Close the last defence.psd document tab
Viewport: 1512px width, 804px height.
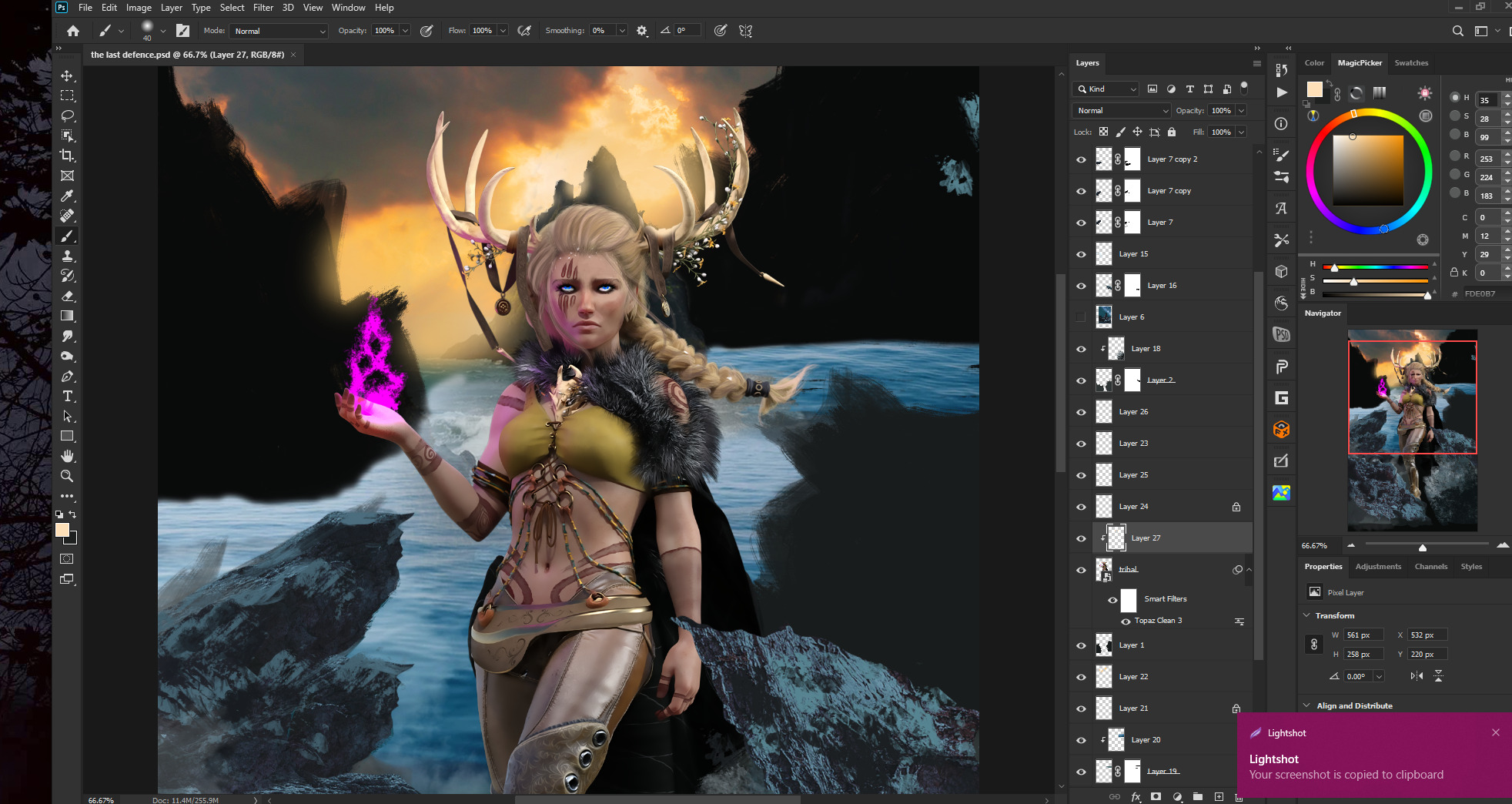pyautogui.click(x=293, y=55)
